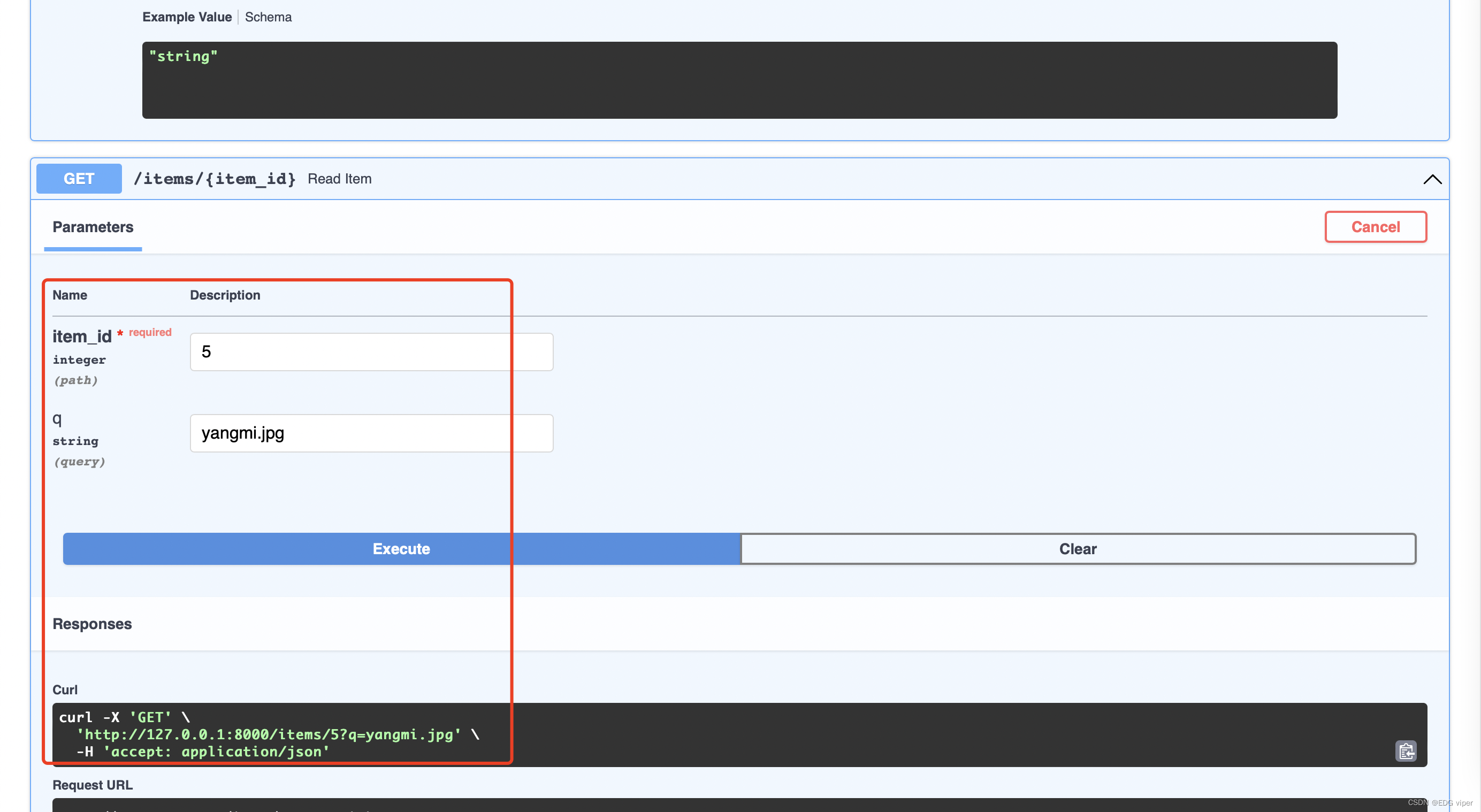This screenshot has height=812, width=1481.
Task: Click the Responses section heading
Action: [x=92, y=624]
